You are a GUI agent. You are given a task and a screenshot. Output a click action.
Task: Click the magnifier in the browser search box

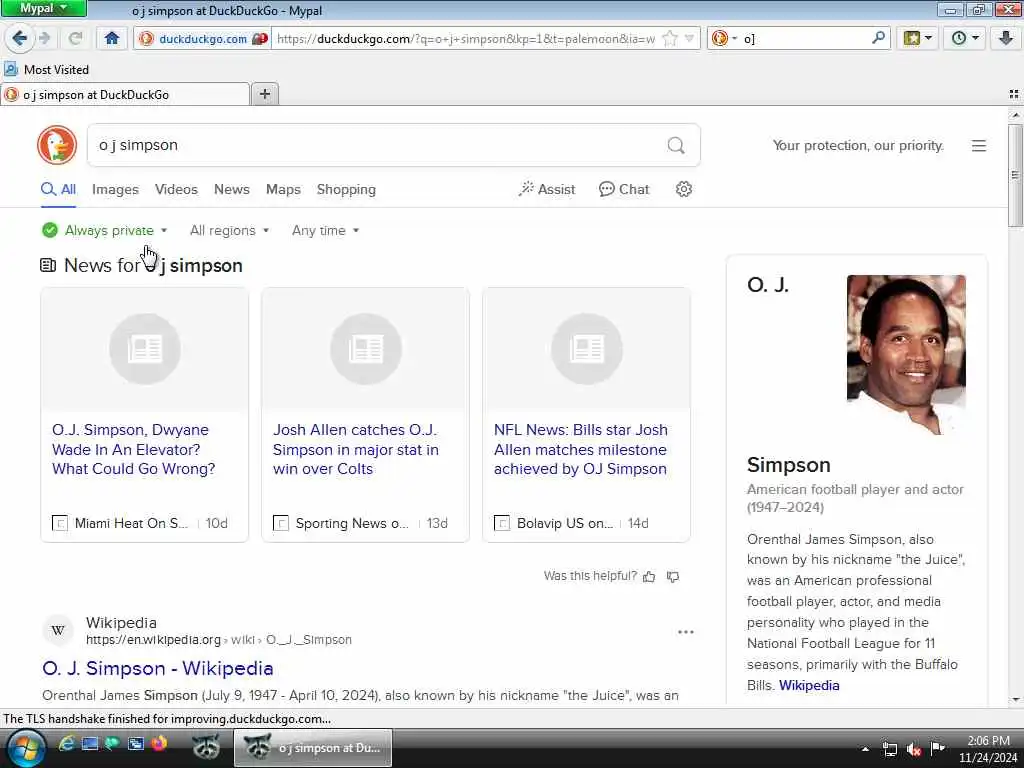[878, 38]
